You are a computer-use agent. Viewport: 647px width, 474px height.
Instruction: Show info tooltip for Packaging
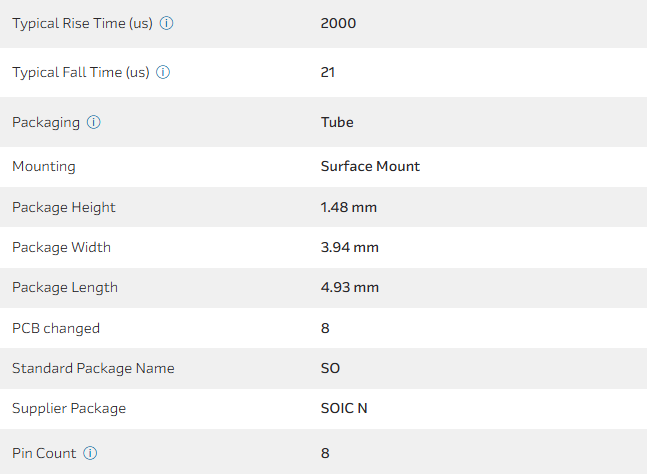pos(93,122)
